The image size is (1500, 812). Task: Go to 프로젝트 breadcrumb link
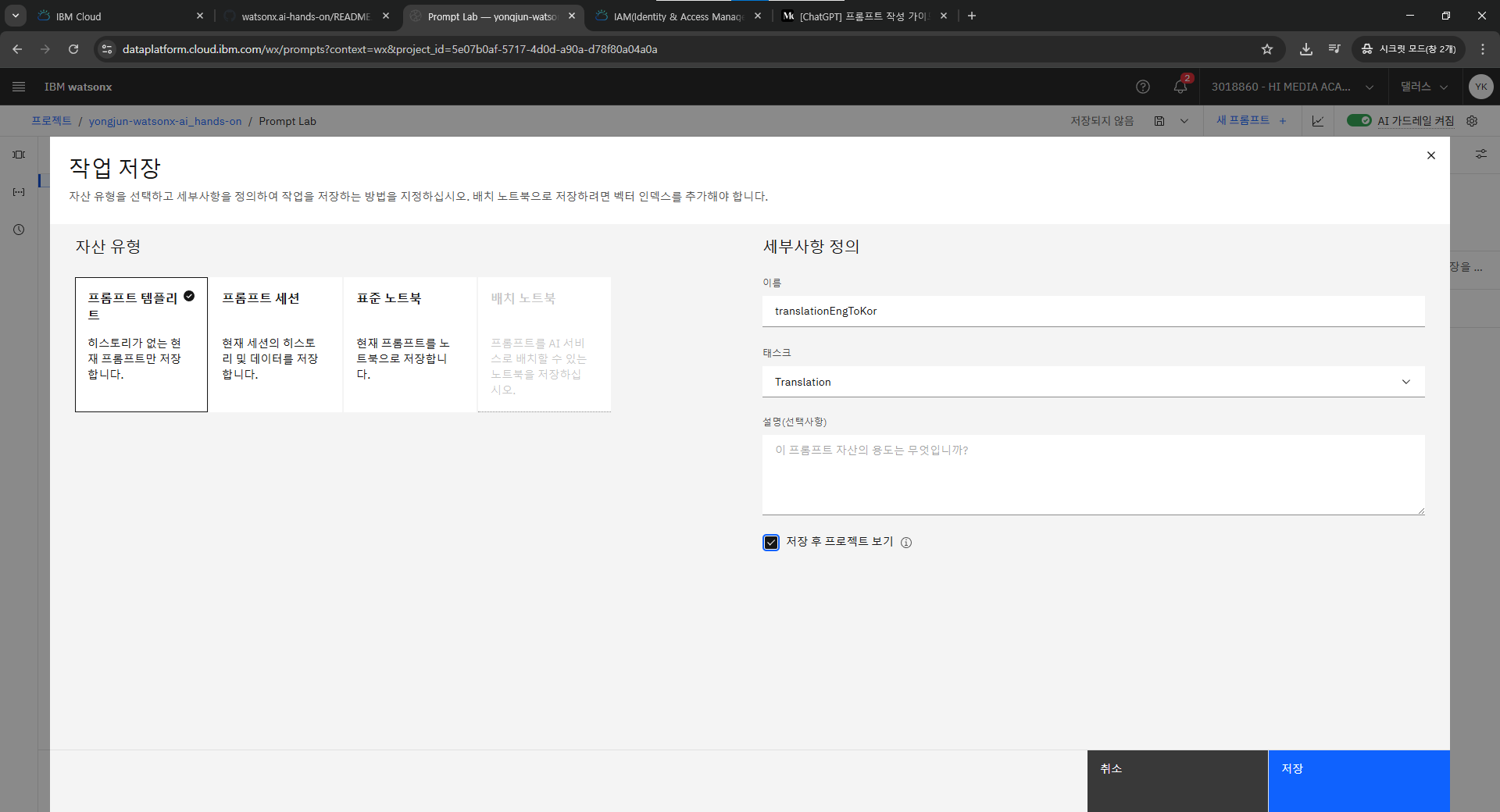(x=52, y=121)
